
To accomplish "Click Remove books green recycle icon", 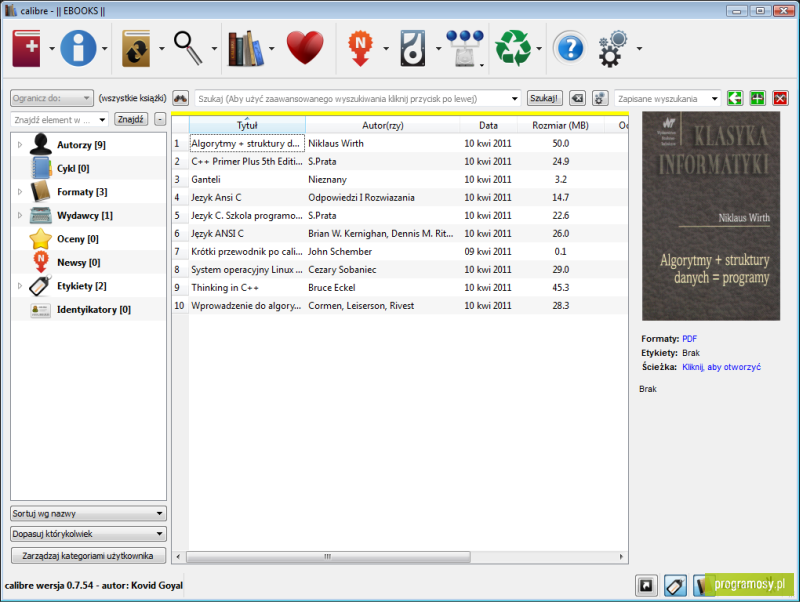I will click(x=513, y=48).
